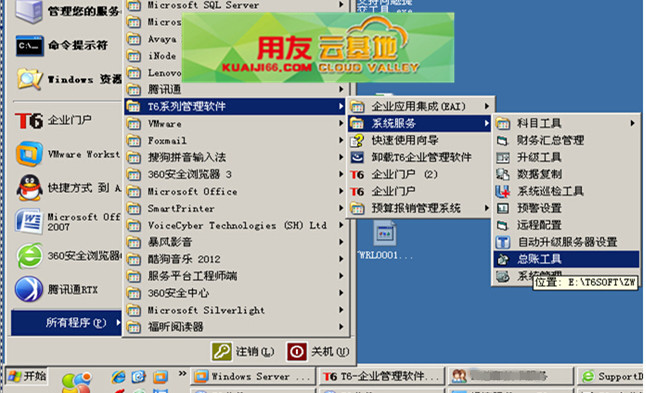
Task: Click the 数据复制 icon
Action: pyautogui.click(x=503, y=174)
